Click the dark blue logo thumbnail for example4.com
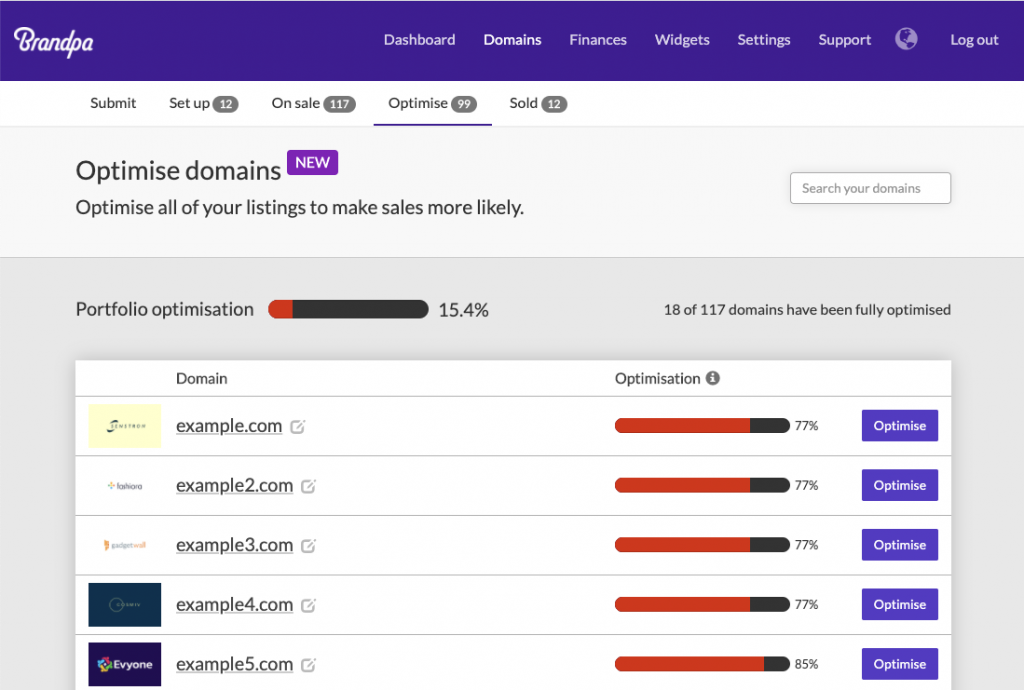 point(125,604)
